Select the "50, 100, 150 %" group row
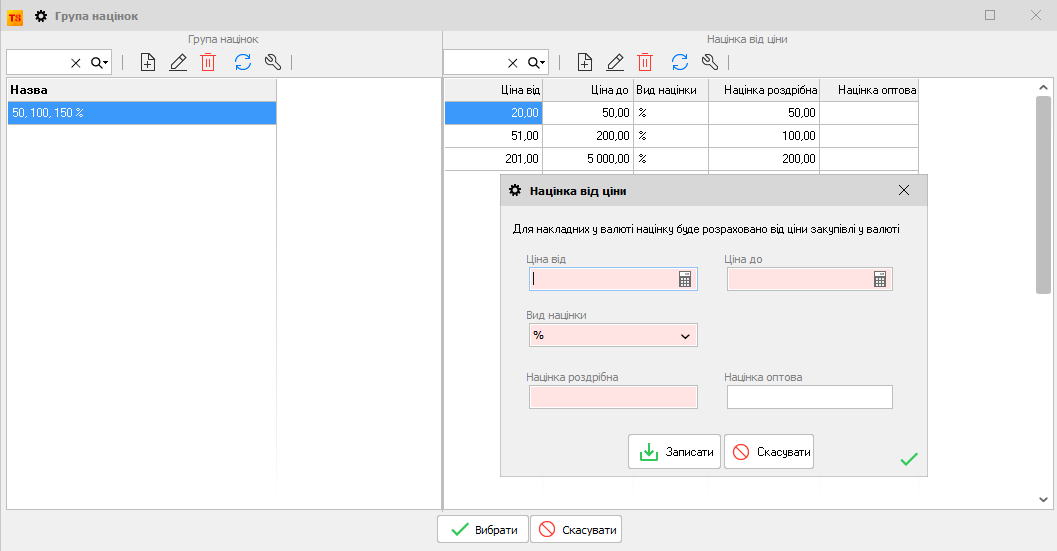The height and width of the screenshot is (551, 1057). tap(140, 113)
